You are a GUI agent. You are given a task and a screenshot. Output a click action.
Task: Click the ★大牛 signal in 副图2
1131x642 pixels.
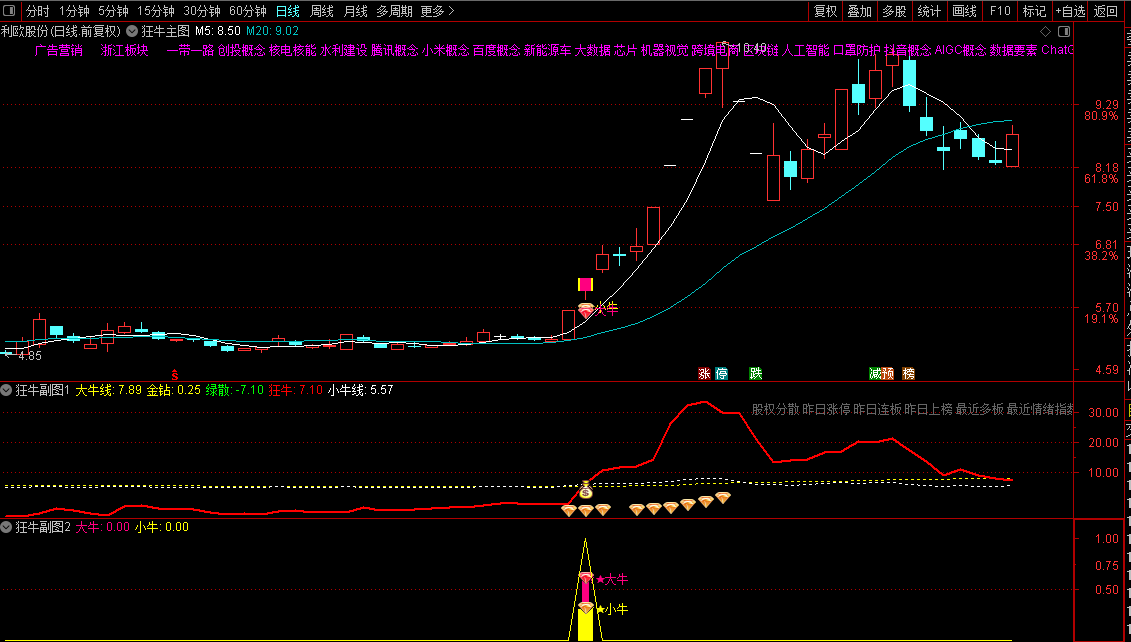pyautogui.click(x=612, y=579)
